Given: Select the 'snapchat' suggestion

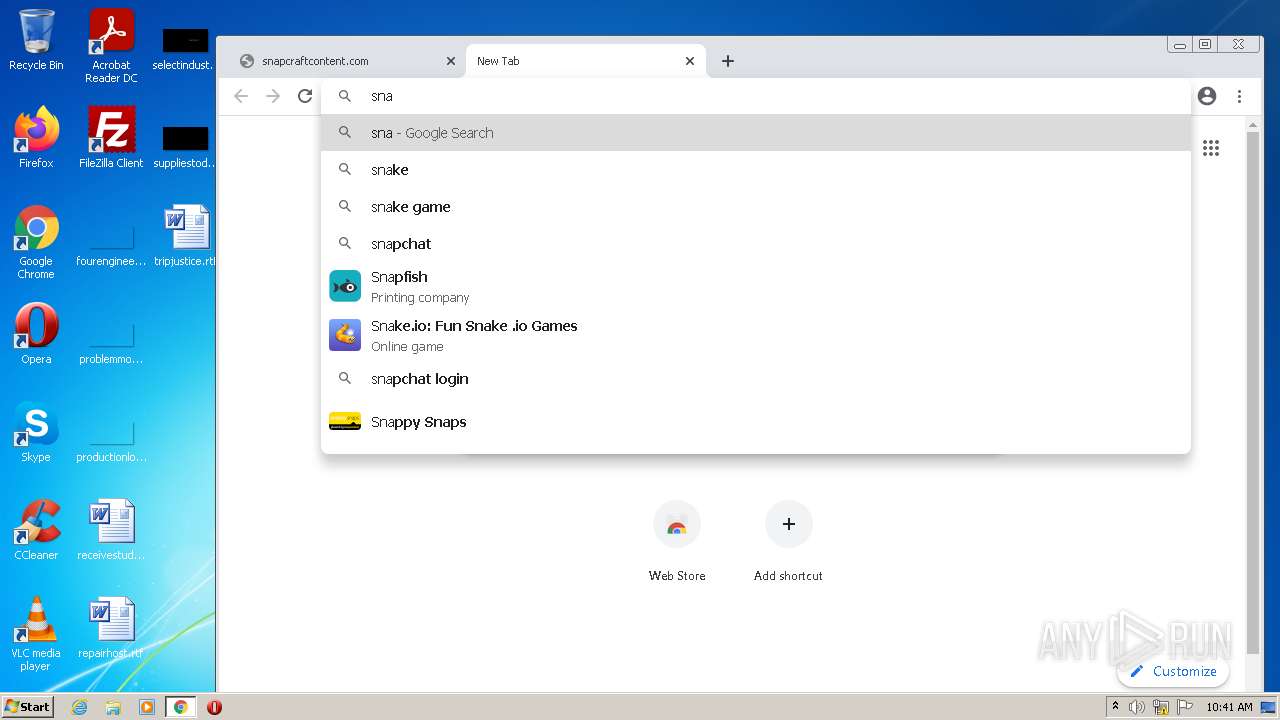Looking at the screenshot, I should (756, 244).
